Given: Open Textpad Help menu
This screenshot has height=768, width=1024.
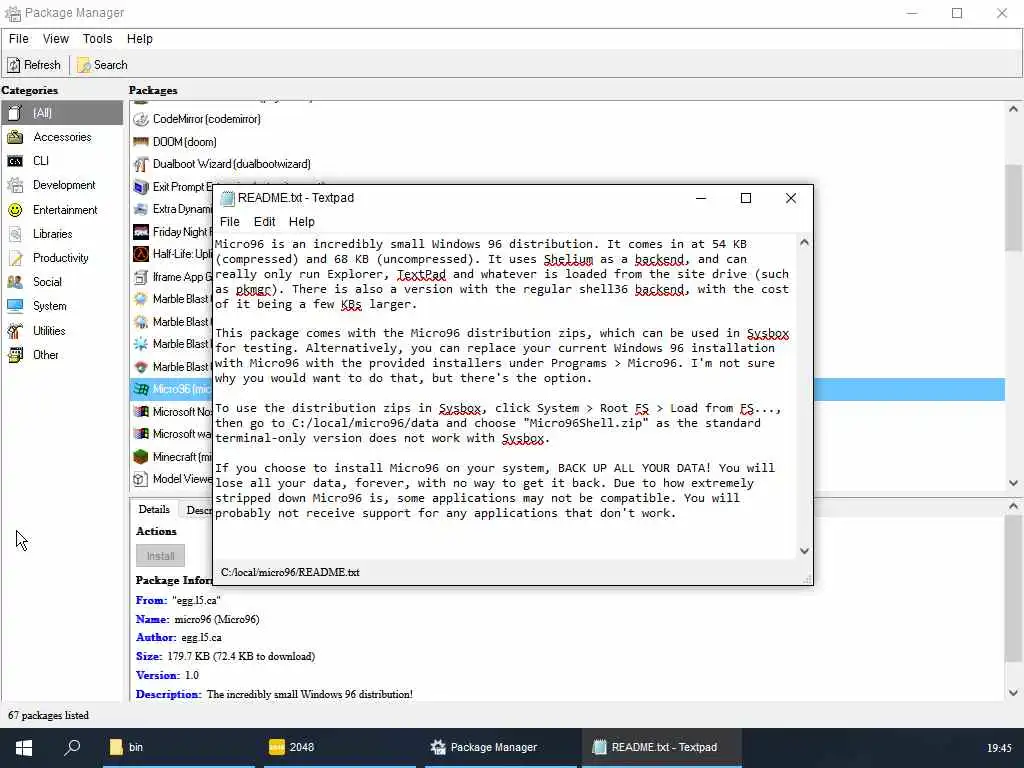Looking at the screenshot, I should pos(301,221).
